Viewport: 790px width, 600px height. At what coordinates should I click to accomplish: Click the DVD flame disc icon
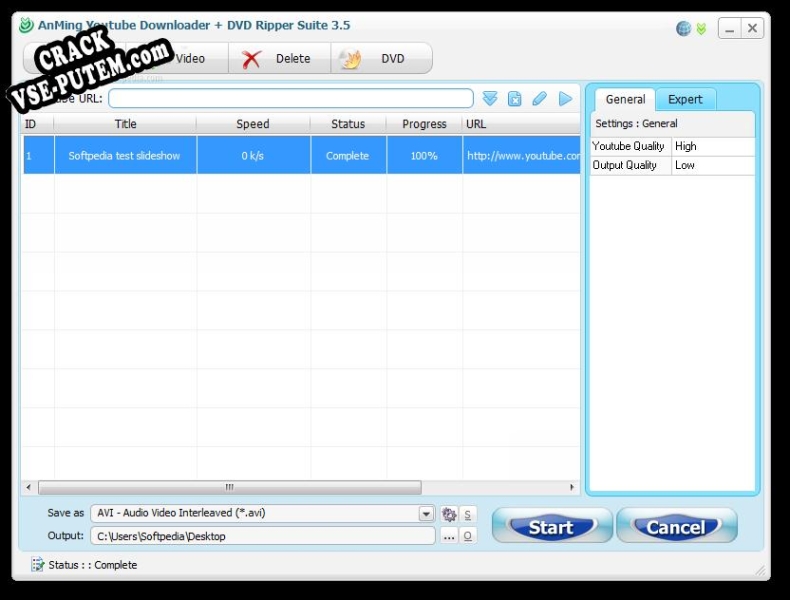351,59
